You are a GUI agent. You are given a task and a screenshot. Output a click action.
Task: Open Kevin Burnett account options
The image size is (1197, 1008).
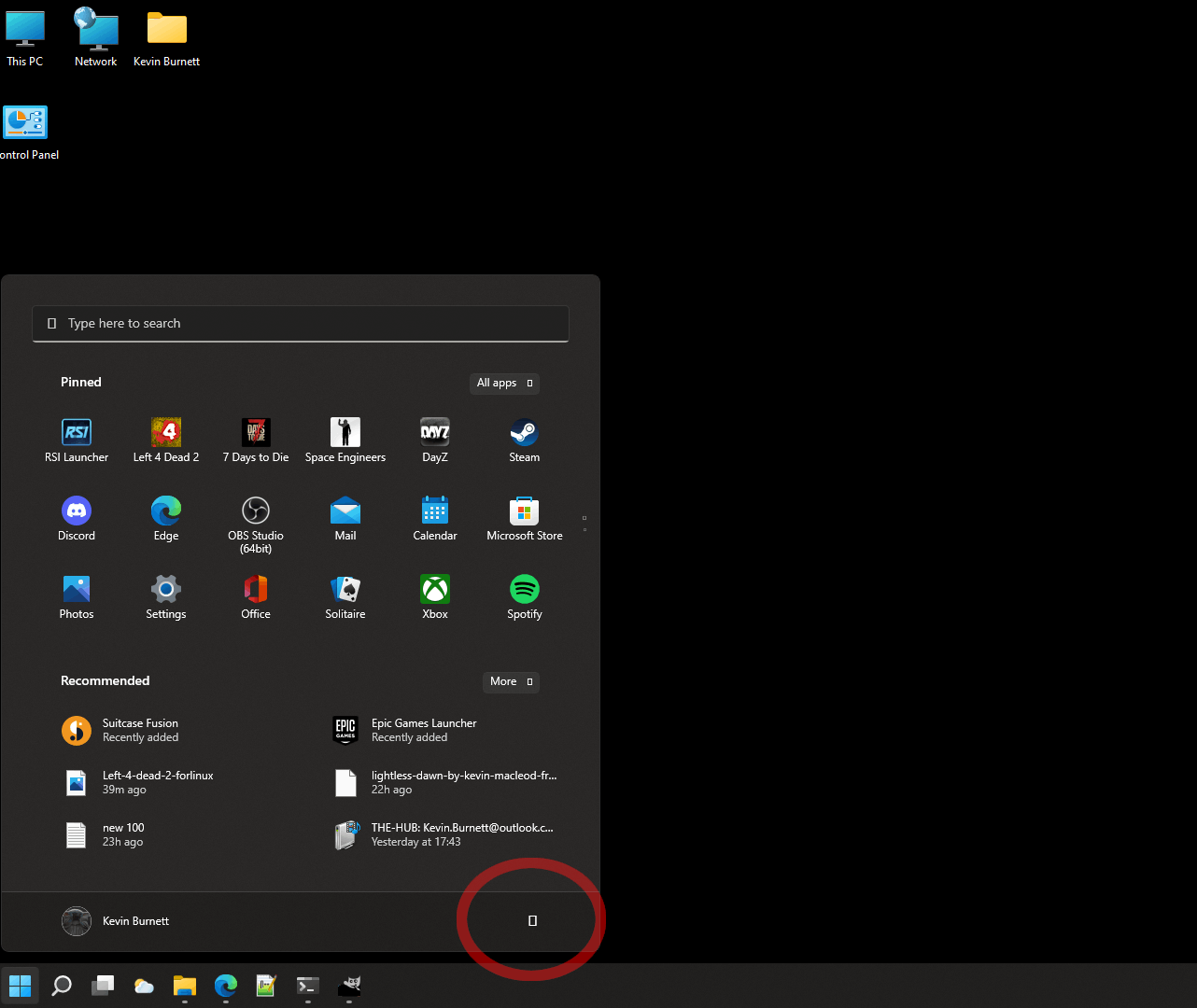pos(114,920)
